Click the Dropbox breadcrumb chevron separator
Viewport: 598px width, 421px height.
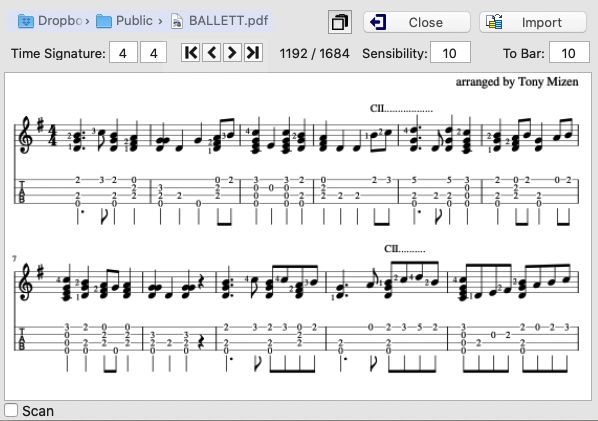point(87,21)
